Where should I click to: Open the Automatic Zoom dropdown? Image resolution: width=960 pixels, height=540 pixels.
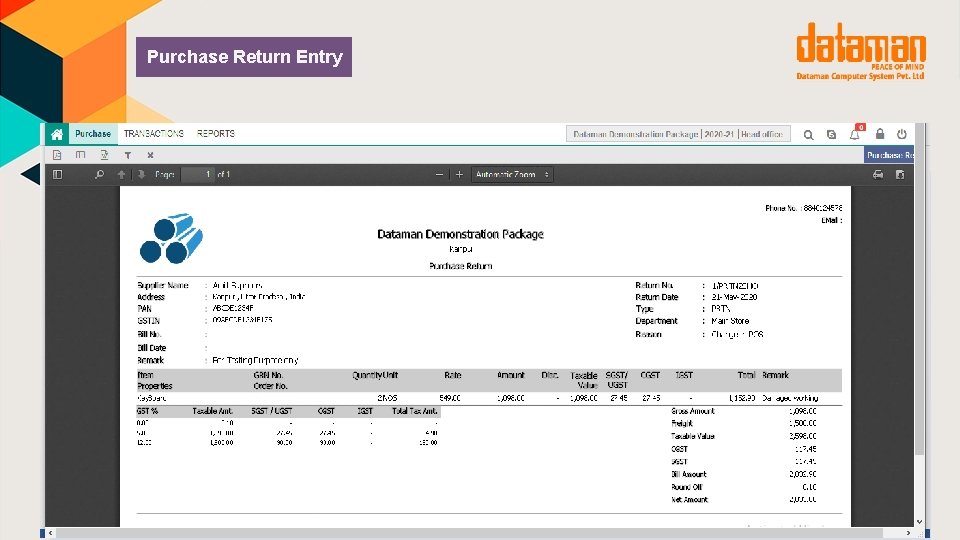(511, 174)
